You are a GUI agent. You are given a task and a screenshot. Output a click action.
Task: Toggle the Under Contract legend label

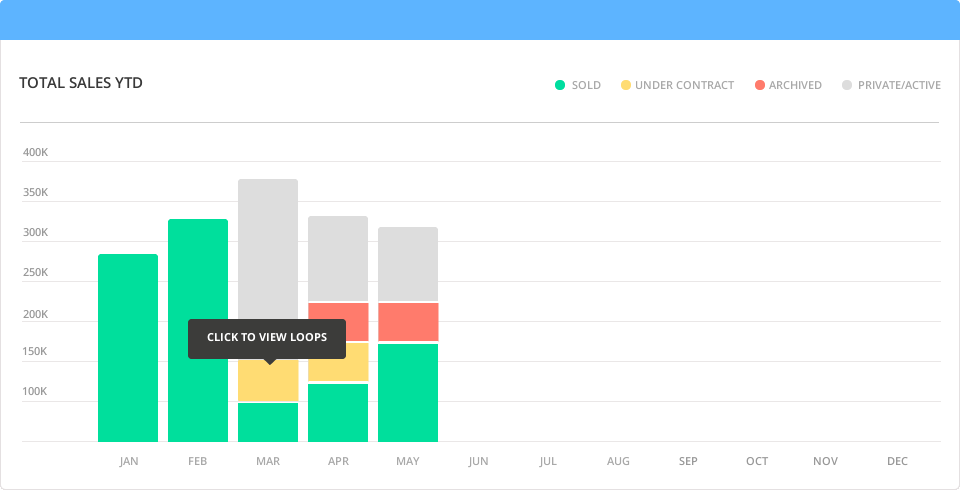coord(684,85)
